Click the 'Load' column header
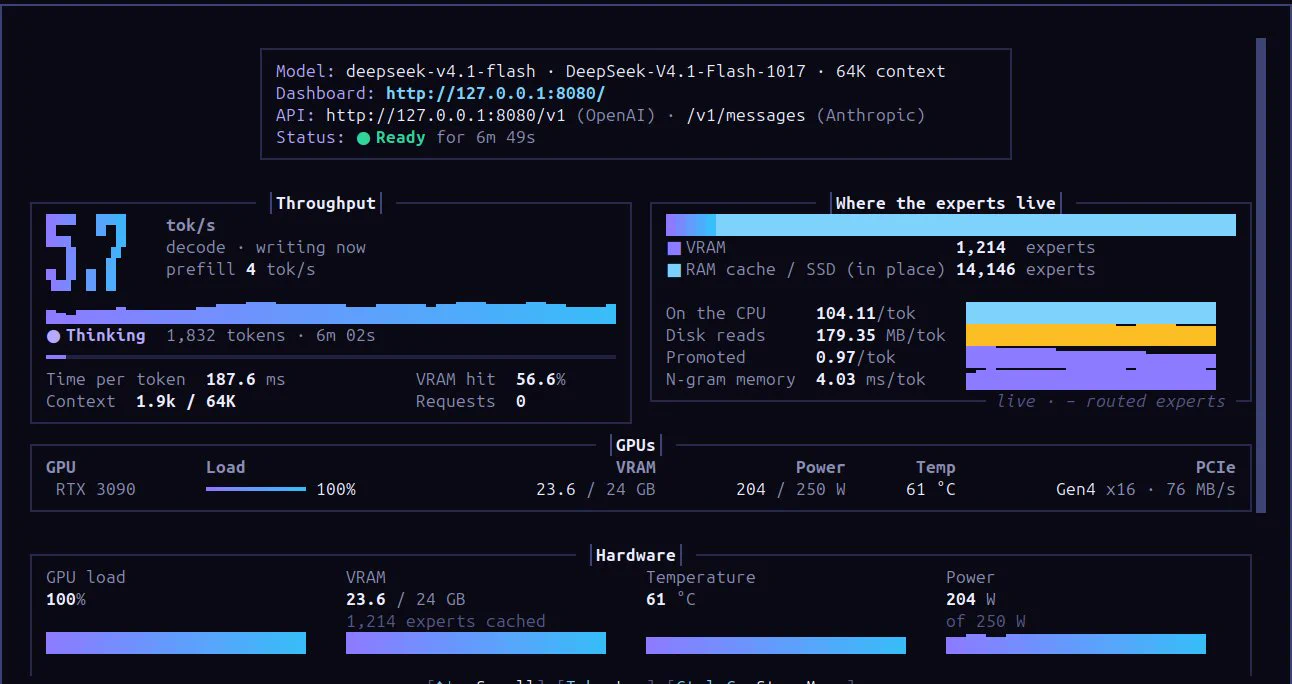The width and height of the screenshot is (1292, 684). point(226,467)
